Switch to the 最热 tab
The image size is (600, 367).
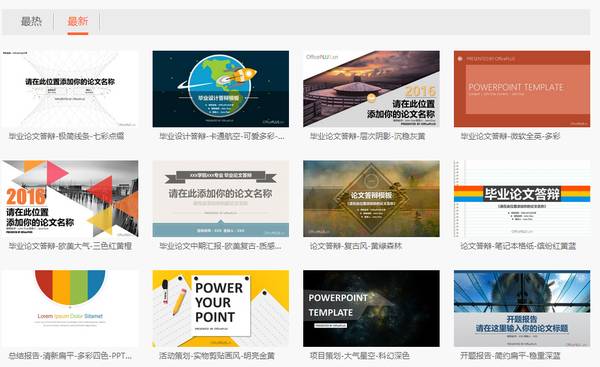click(31, 21)
